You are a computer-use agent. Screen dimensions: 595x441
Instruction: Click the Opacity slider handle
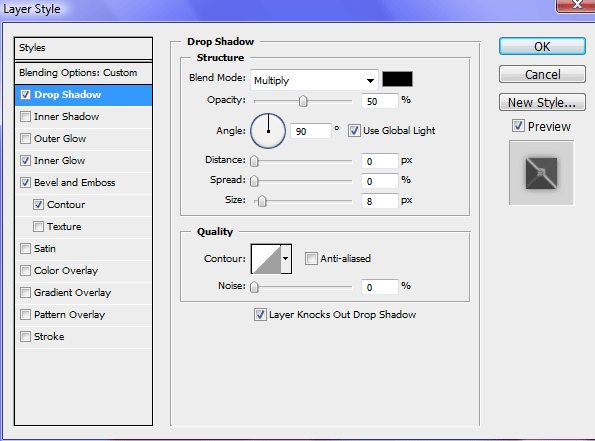303,101
